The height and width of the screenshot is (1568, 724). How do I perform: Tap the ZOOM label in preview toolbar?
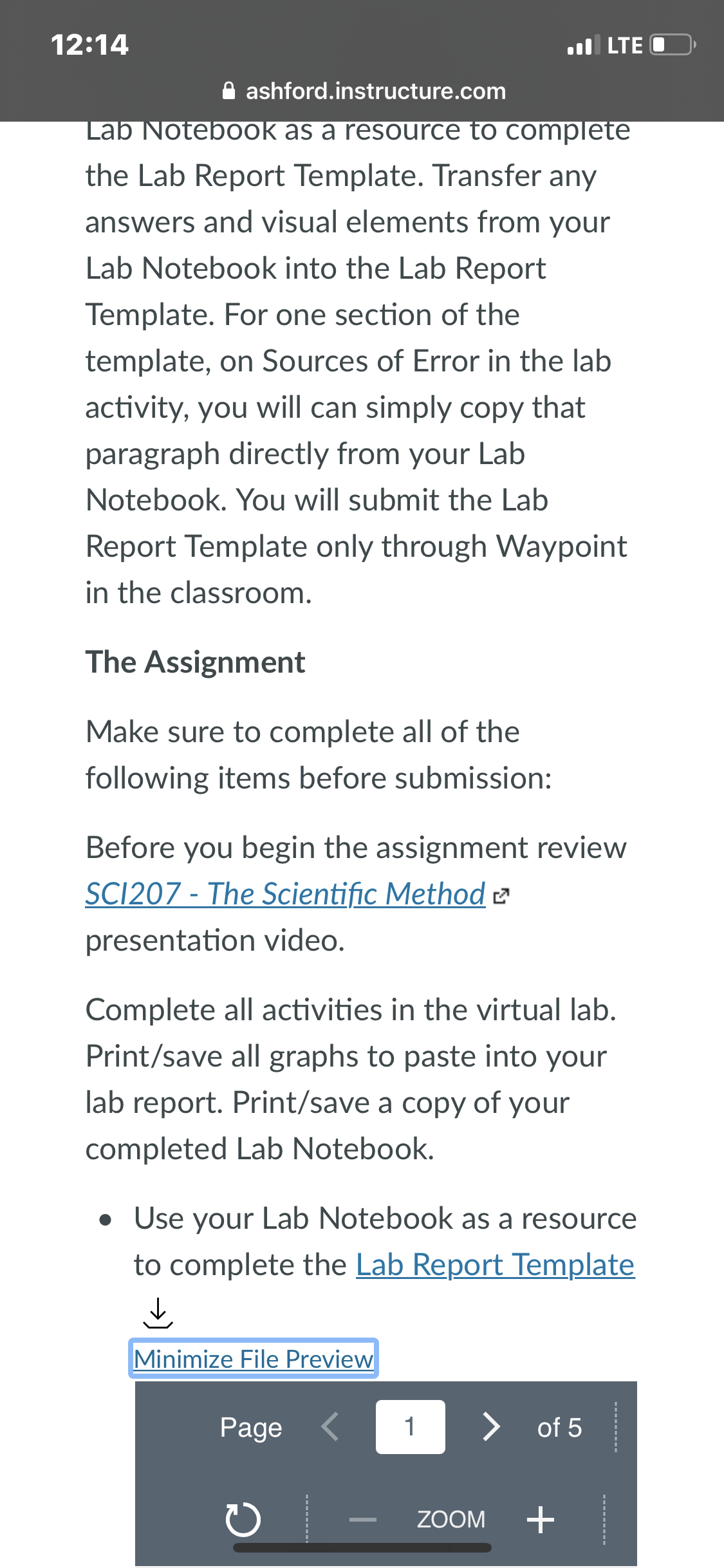click(x=451, y=1519)
